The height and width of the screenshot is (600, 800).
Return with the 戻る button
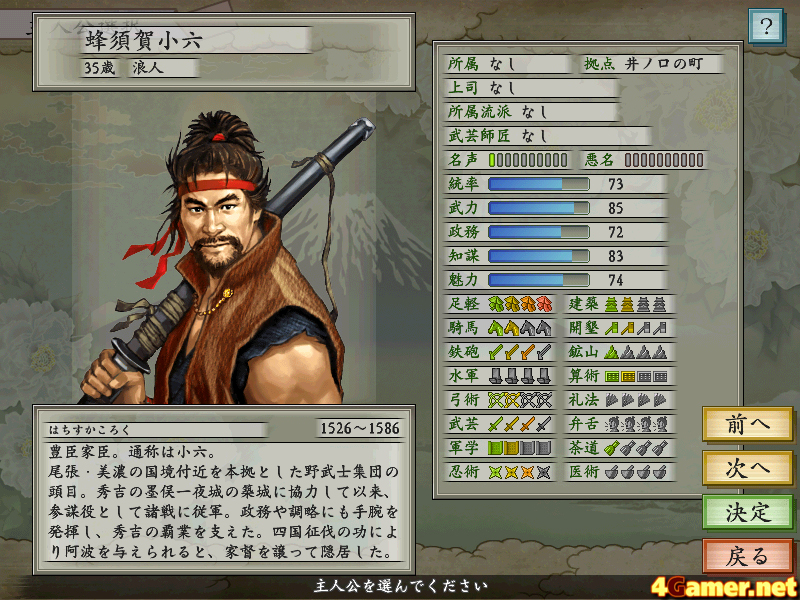(x=747, y=556)
